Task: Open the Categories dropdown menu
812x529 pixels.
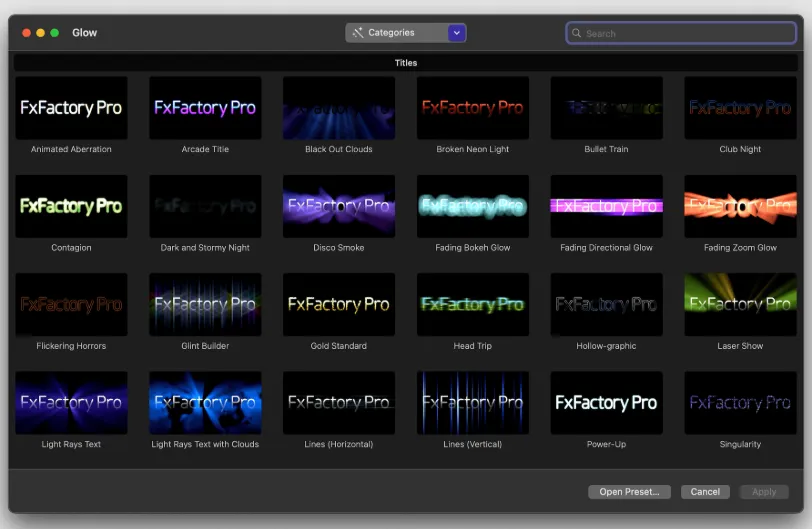Action: (x=406, y=33)
